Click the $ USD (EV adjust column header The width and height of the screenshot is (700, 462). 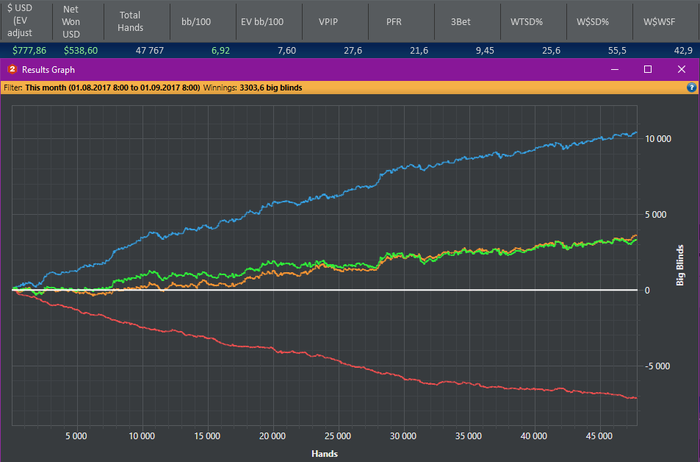[x=26, y=21]
